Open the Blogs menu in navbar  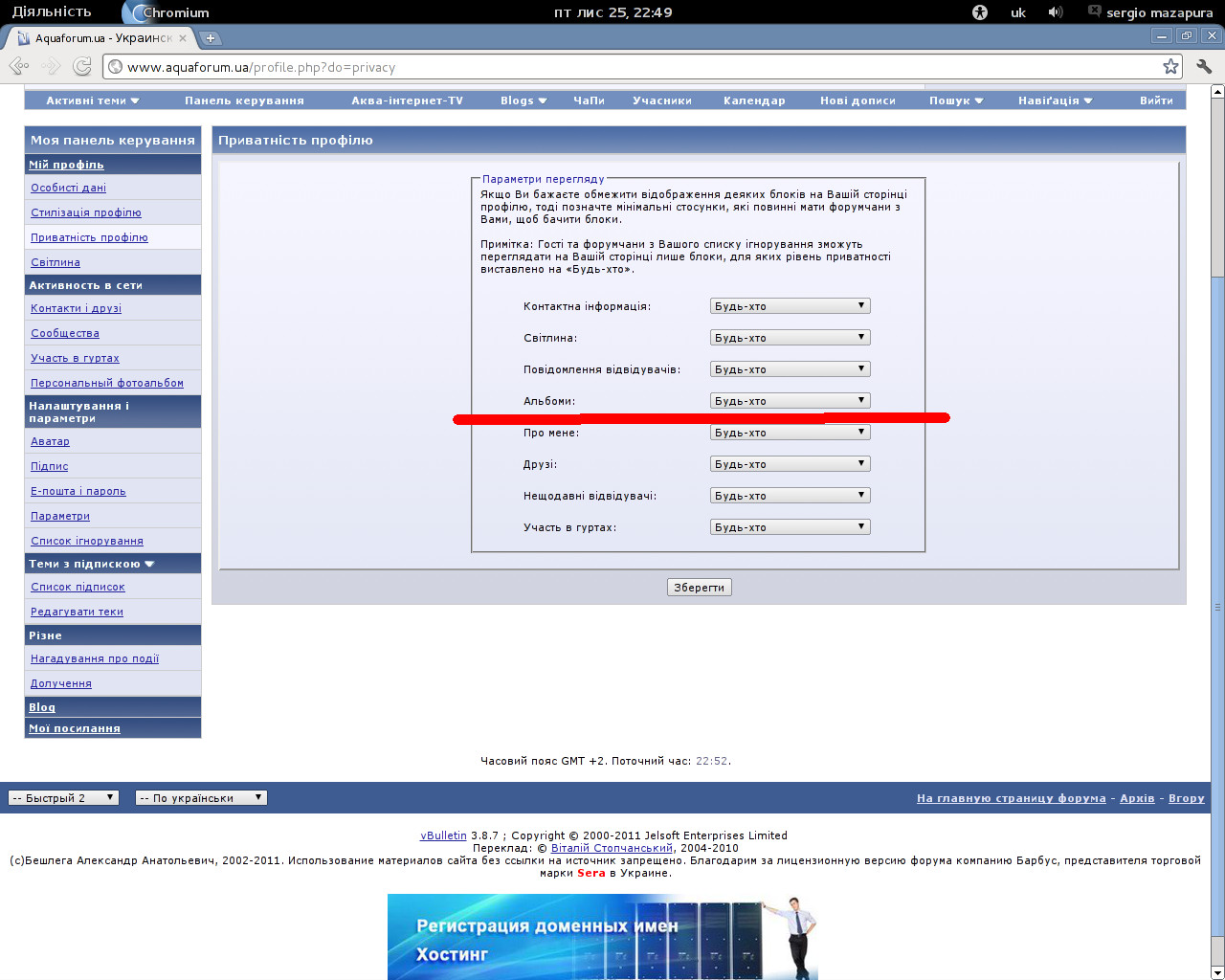click(523, 100)
